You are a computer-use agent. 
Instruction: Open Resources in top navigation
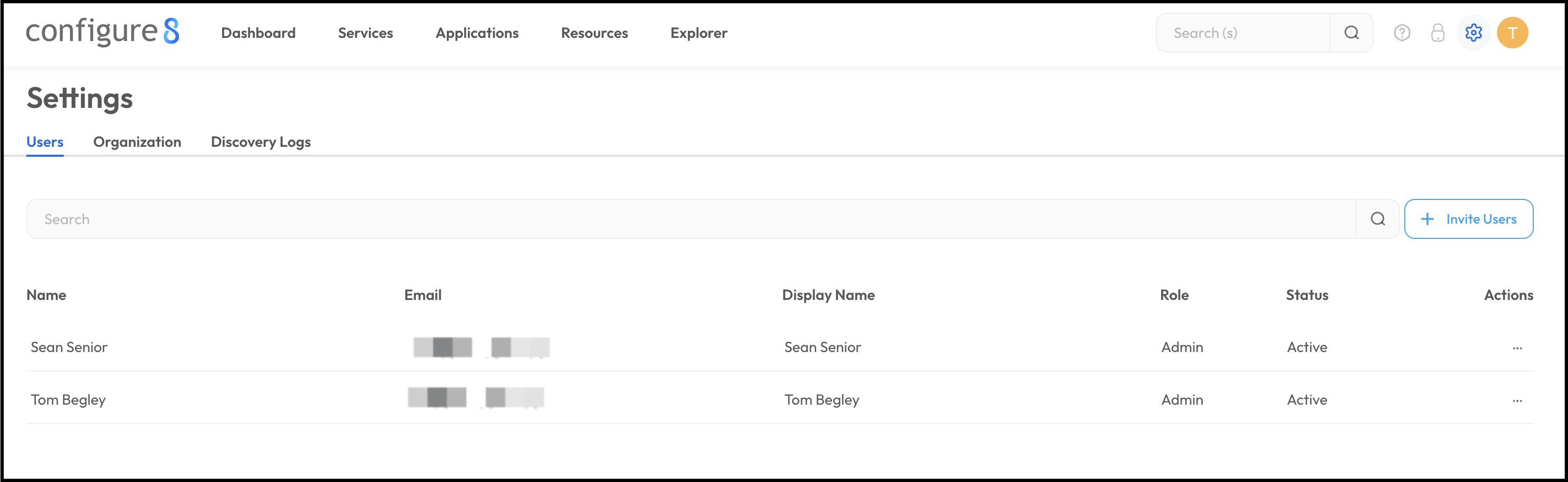pos(594,33)
